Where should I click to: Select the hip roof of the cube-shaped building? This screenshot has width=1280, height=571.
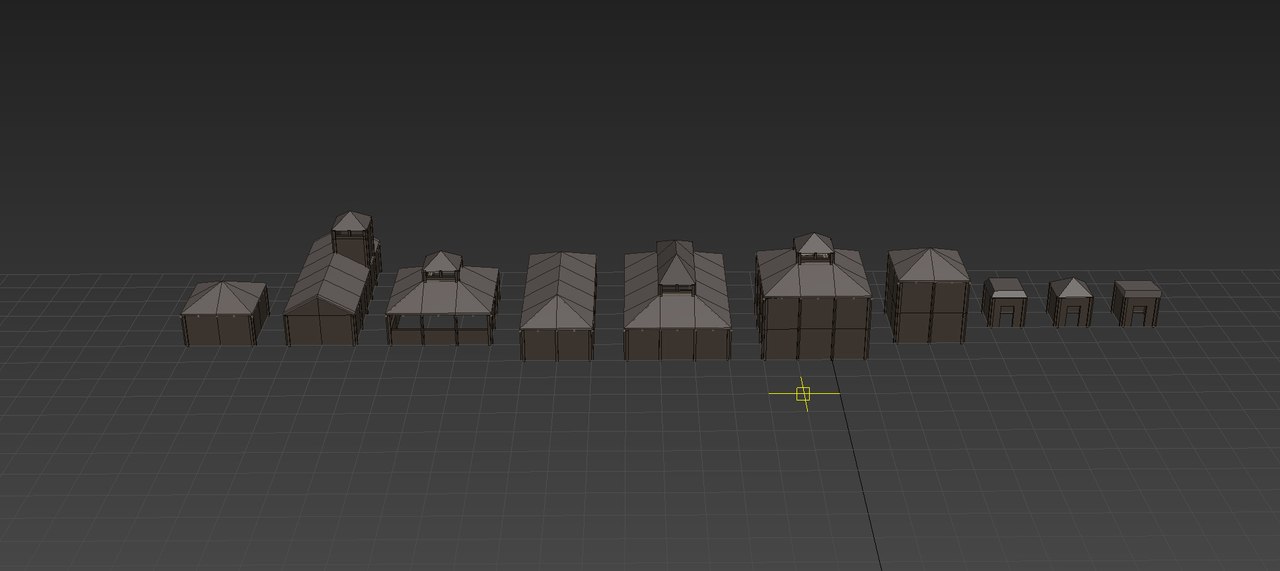pos(927,264)
